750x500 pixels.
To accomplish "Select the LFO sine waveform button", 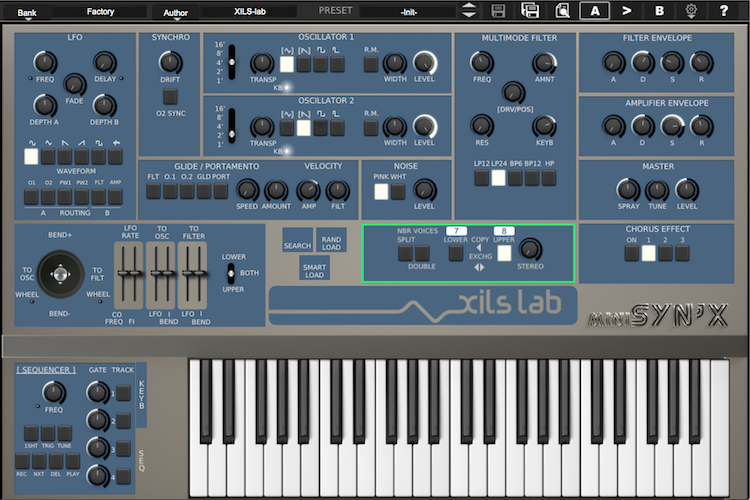I will tap(31, 156).
